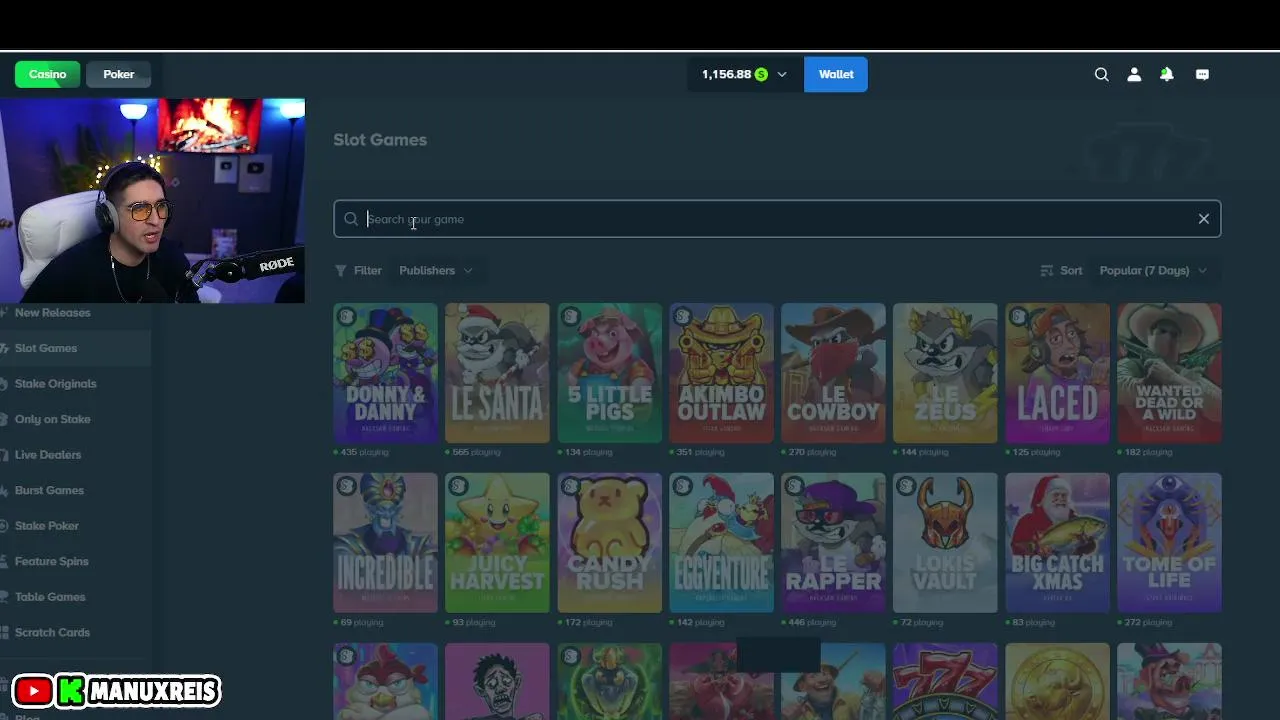Open the Eggventure slot

pos(721,543)
